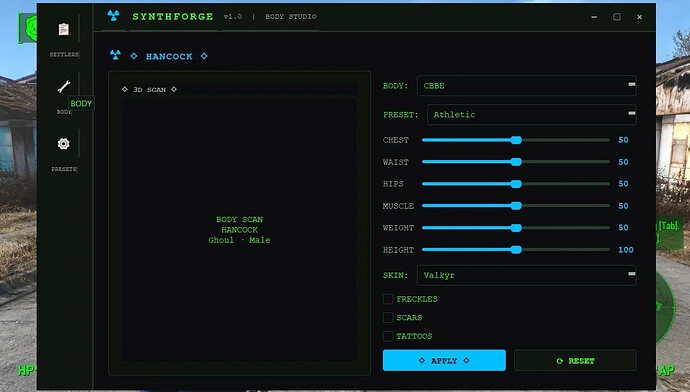Click the Chest slider handle
This screenshot has width=690, height=392.
pos(516,140)
